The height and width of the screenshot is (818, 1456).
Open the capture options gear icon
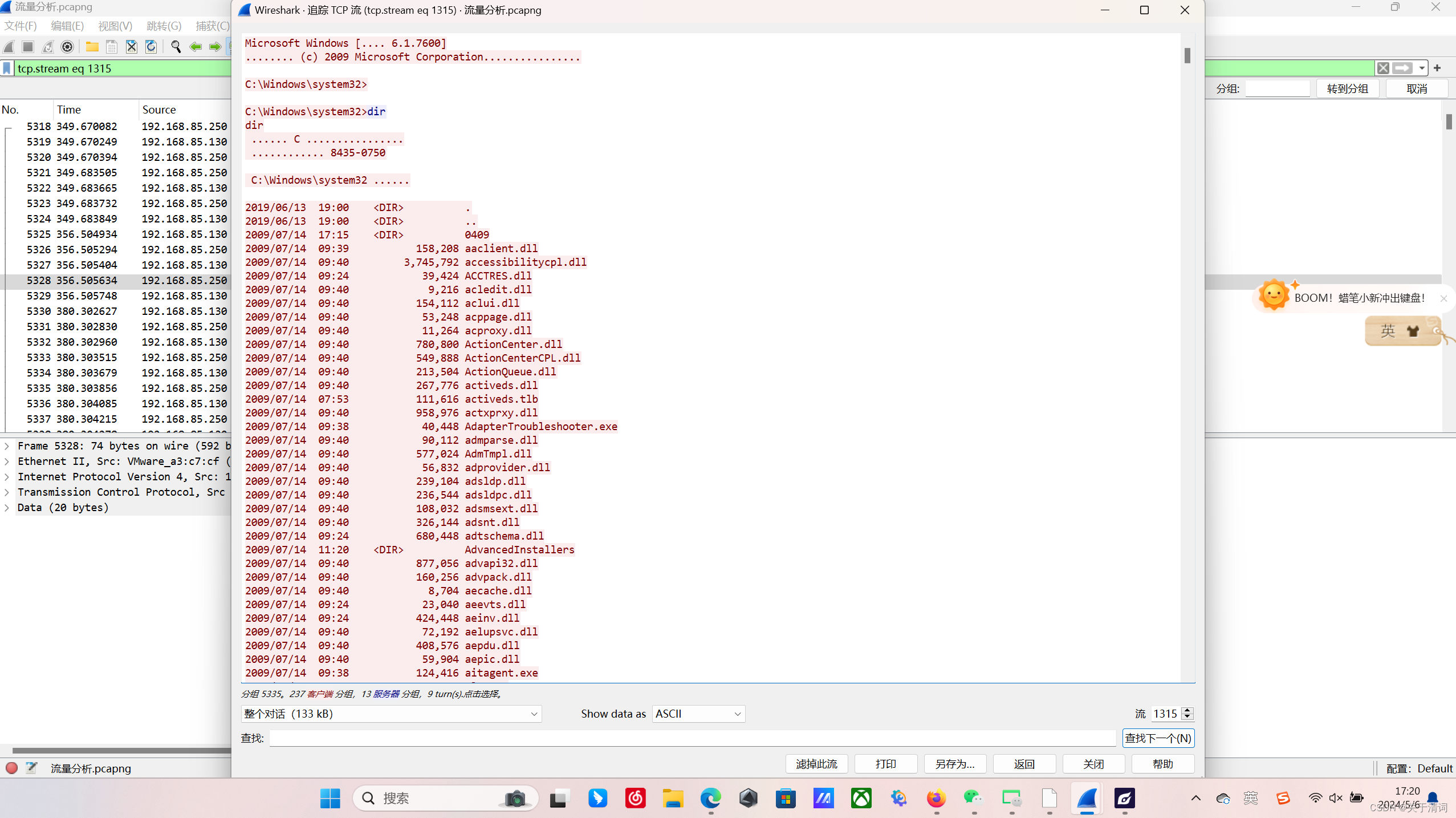[67, 47]
